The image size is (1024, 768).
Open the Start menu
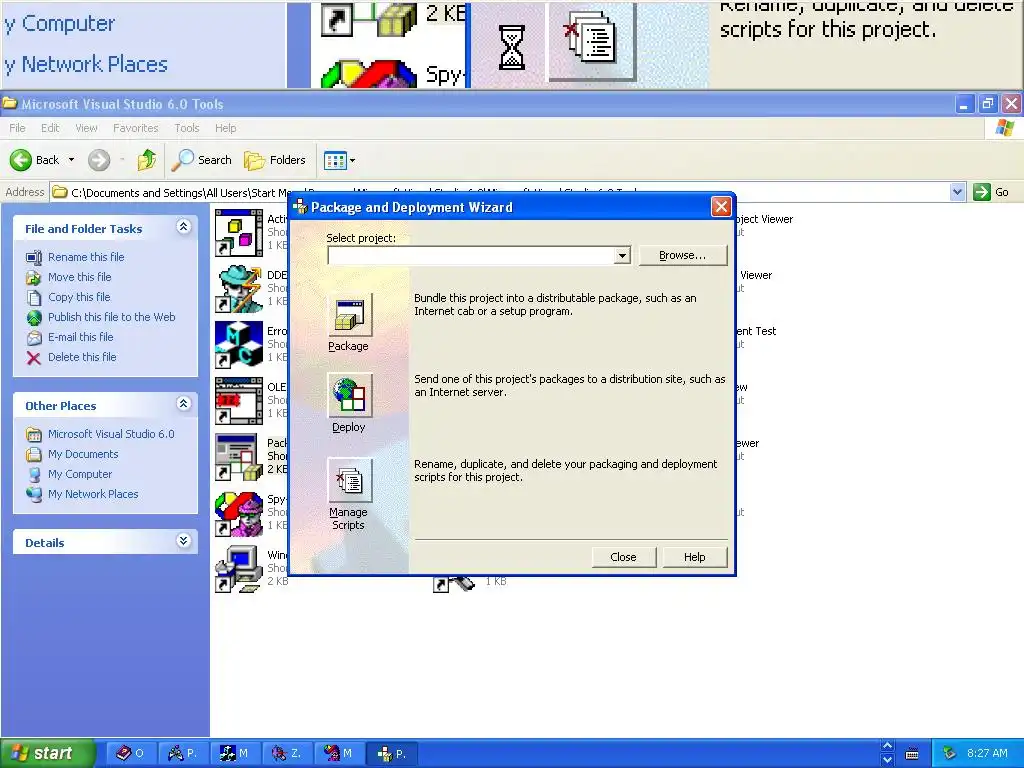tap(48, 754)
